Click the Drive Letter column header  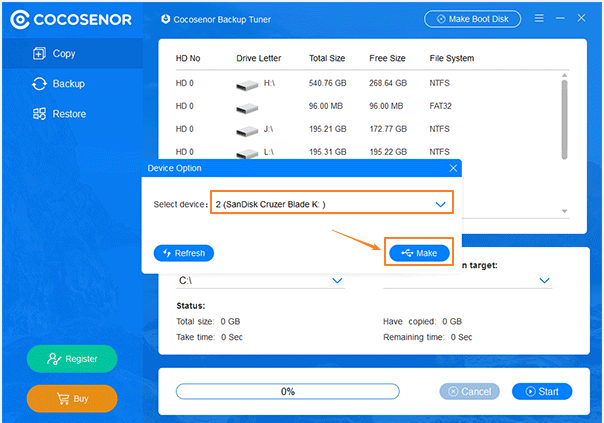[259, 58]
